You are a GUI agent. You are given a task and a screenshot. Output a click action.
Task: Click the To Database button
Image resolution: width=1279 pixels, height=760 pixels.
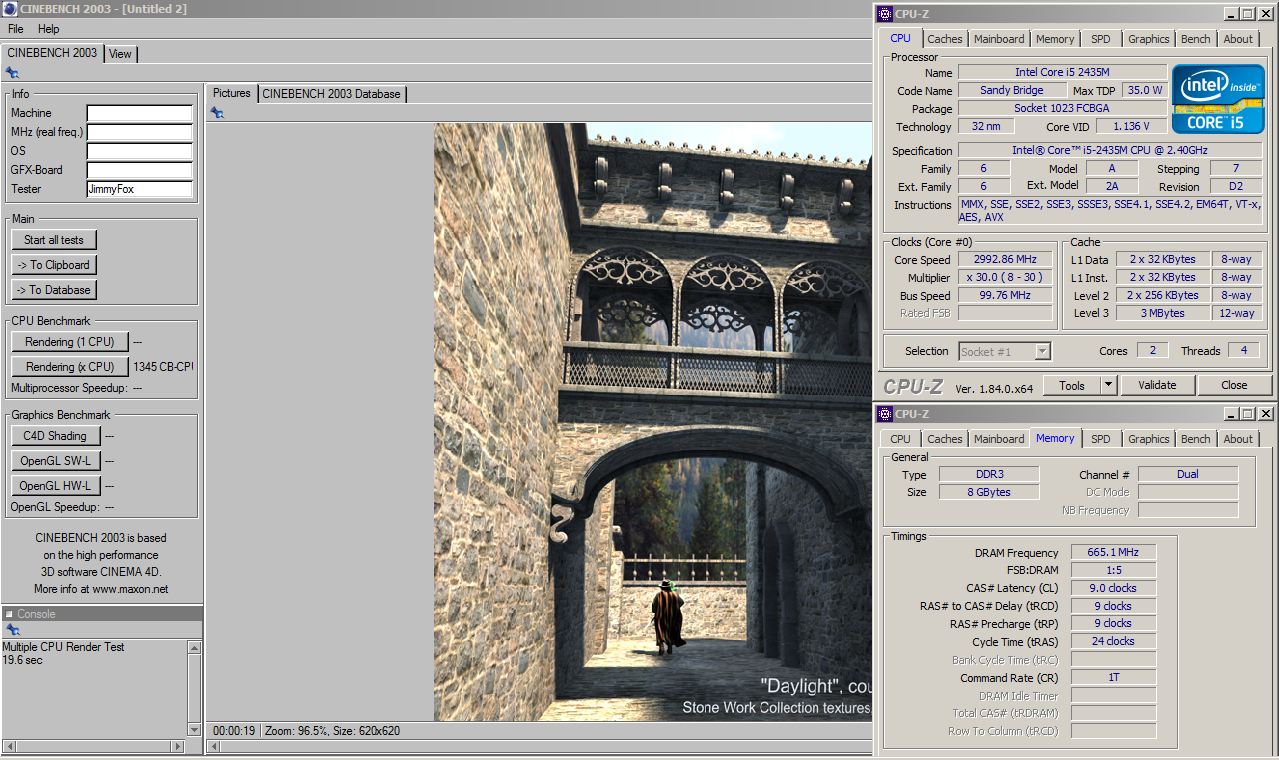(54, 290)
